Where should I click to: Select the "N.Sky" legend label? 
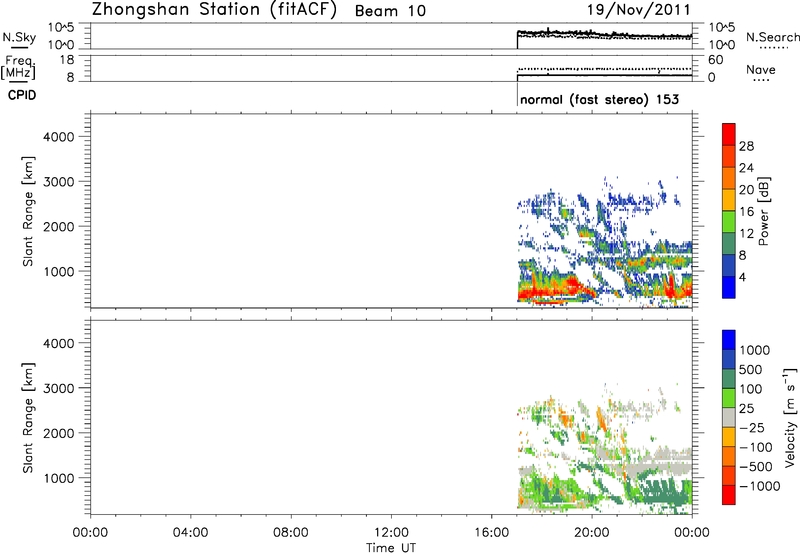19,37
